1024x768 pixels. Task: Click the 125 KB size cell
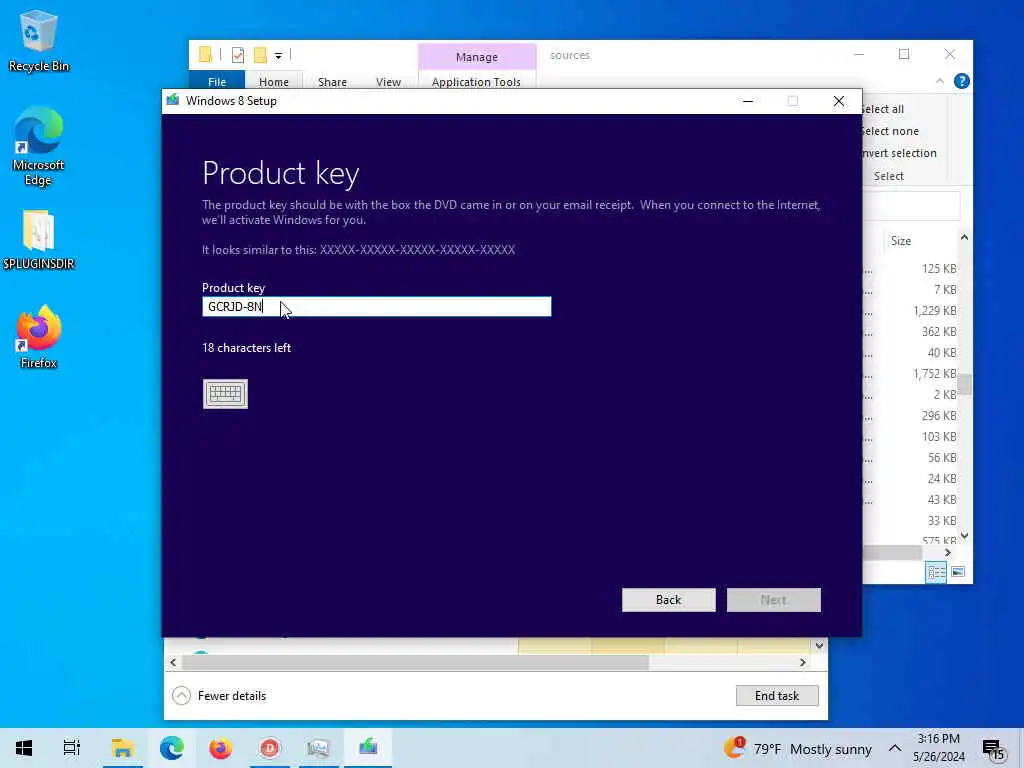coord(939,268)
